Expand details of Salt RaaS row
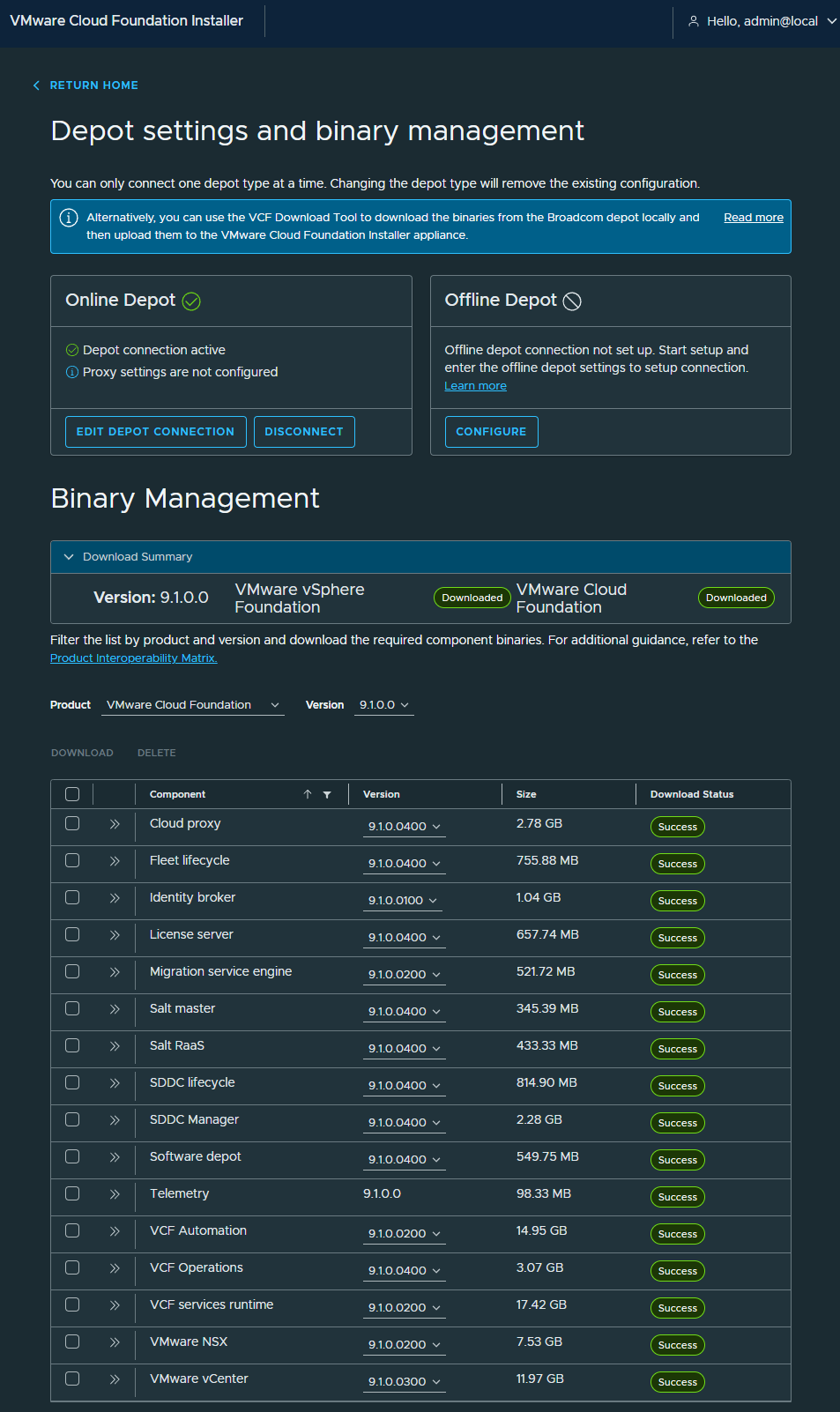The height and width of the screenshot is (1412, 840). coord(115,1046)
